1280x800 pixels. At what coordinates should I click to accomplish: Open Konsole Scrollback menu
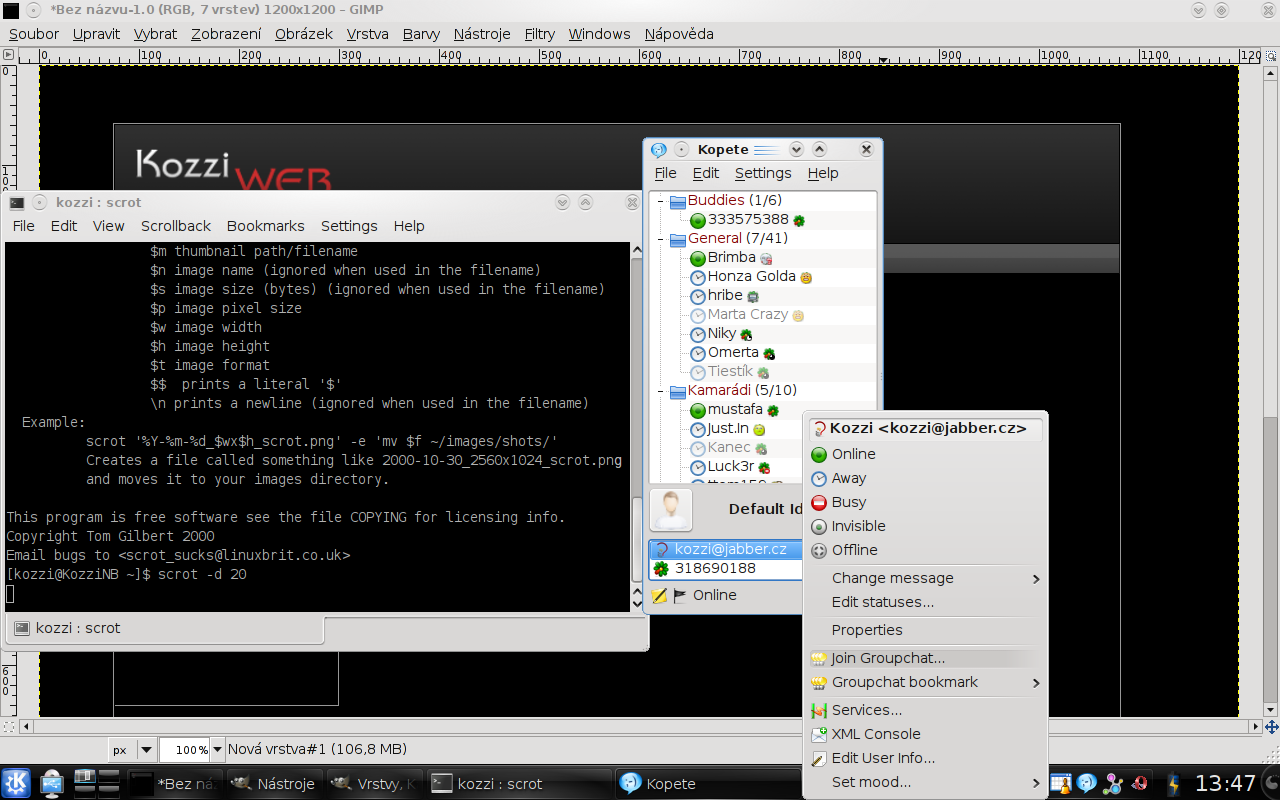[x=176, y=226]
